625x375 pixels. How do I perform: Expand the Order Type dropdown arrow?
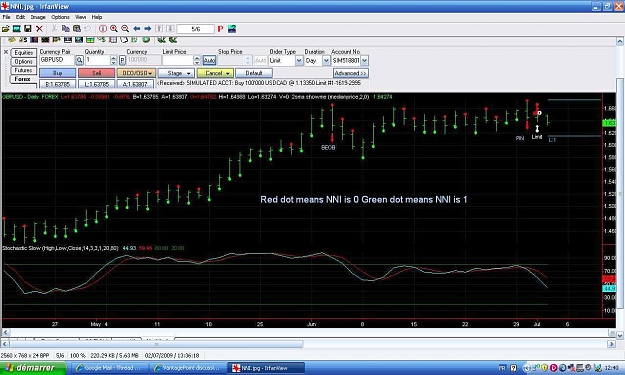click(299, 60)
